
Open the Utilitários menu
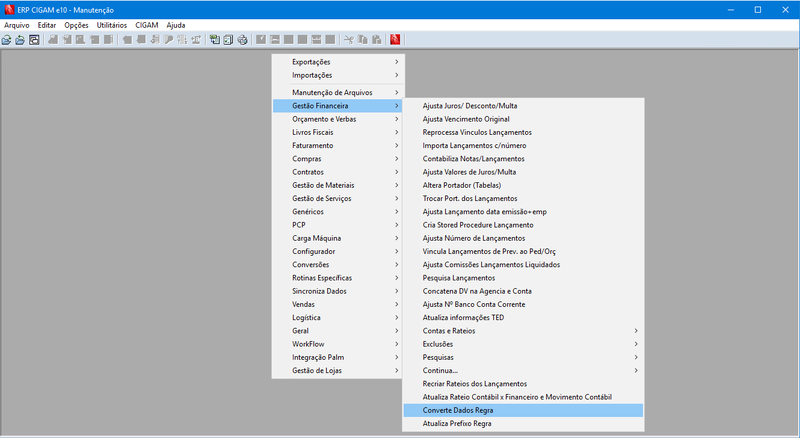pyautogui.click(x=112, y=25)
